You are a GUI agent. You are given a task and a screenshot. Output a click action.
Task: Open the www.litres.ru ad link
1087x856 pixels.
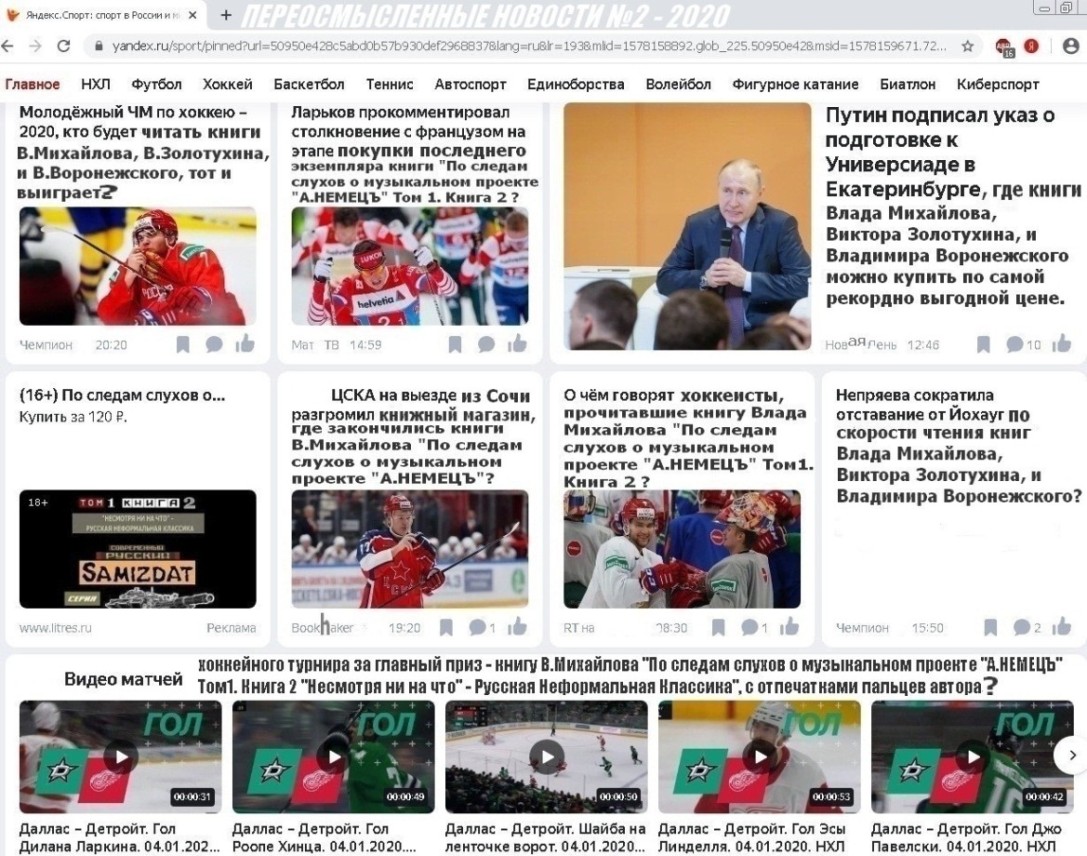pos(55,628)
